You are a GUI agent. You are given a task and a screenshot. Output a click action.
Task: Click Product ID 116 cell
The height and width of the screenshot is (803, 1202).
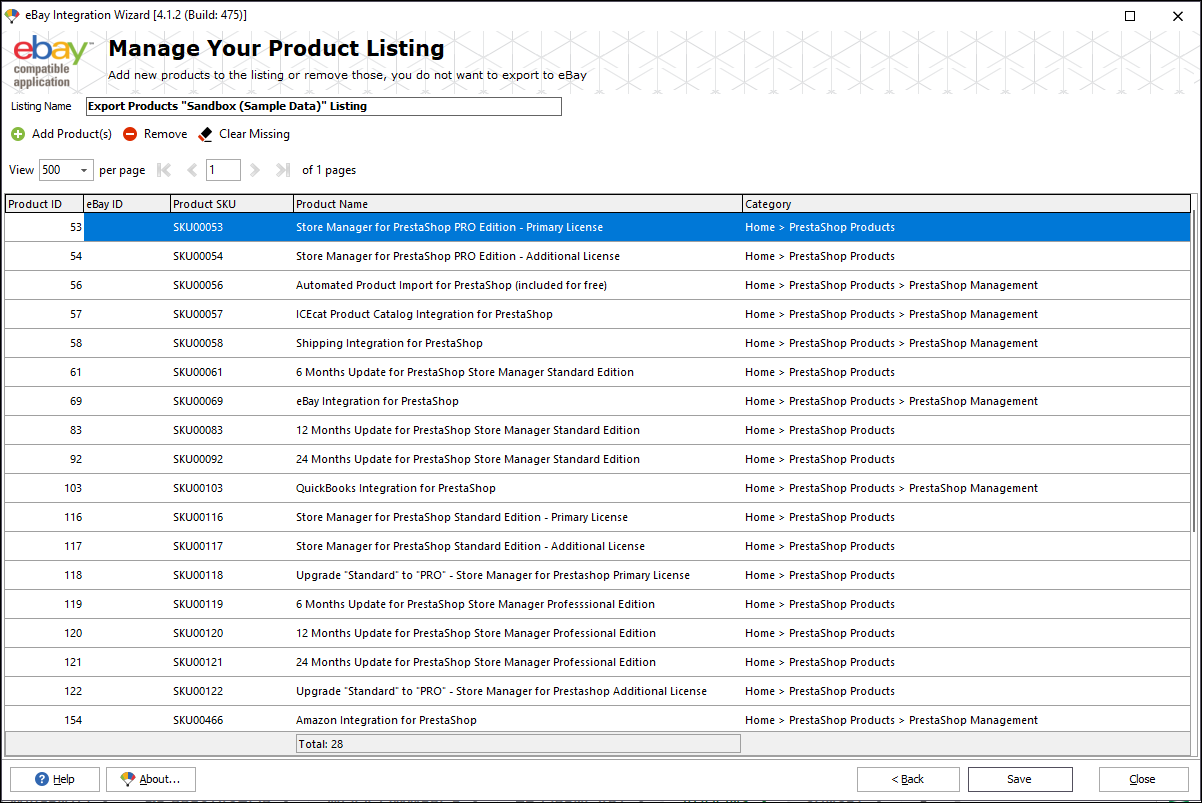pos(44,517)
